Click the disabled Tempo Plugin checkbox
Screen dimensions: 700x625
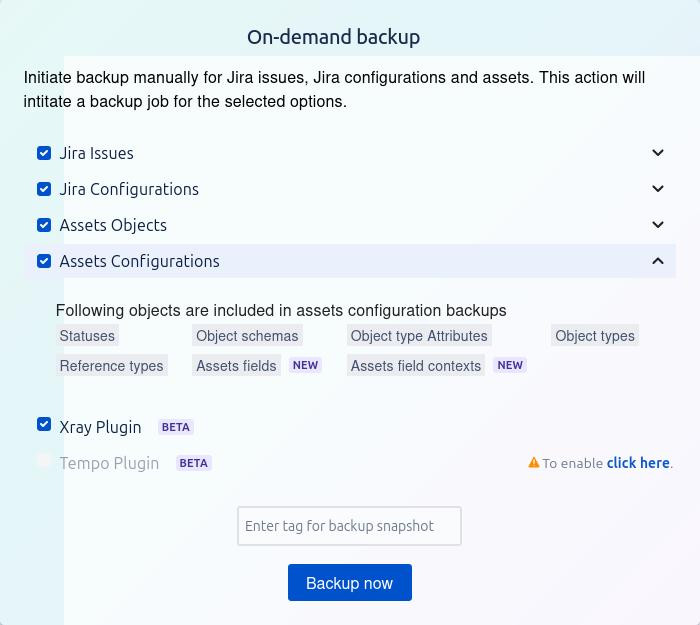tap(44, 460)
